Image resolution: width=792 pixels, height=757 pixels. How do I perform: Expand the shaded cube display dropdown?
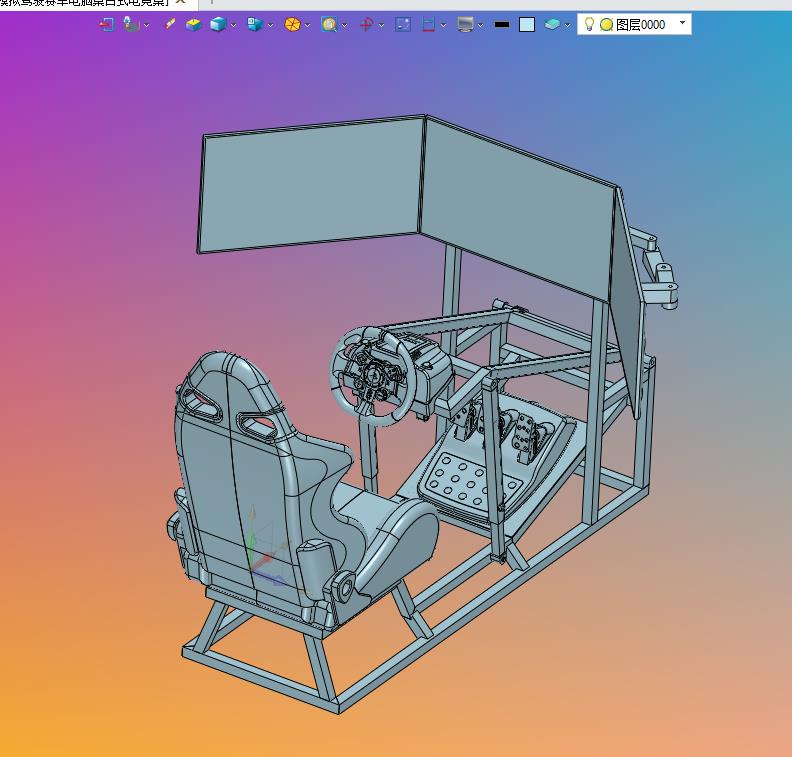click(233, 25)
